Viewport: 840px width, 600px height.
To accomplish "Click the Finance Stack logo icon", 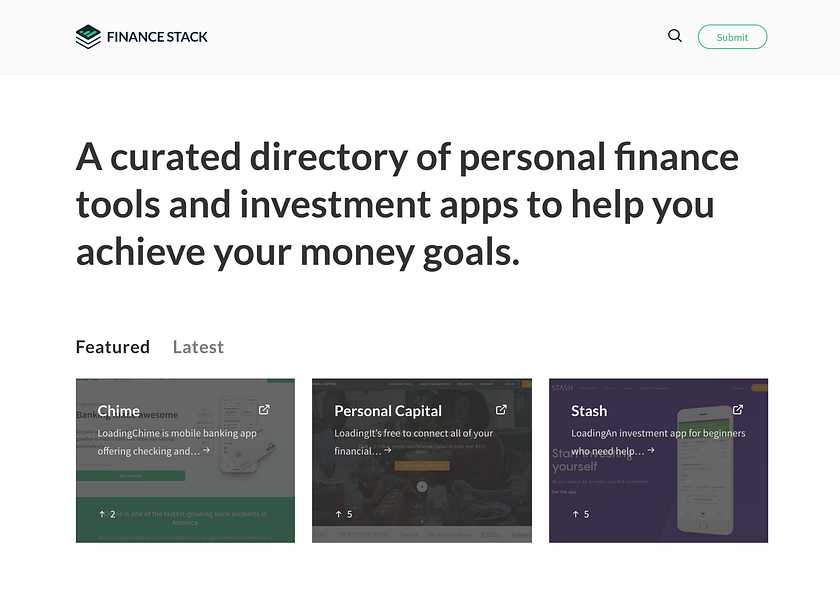I will tap(87, 36).
